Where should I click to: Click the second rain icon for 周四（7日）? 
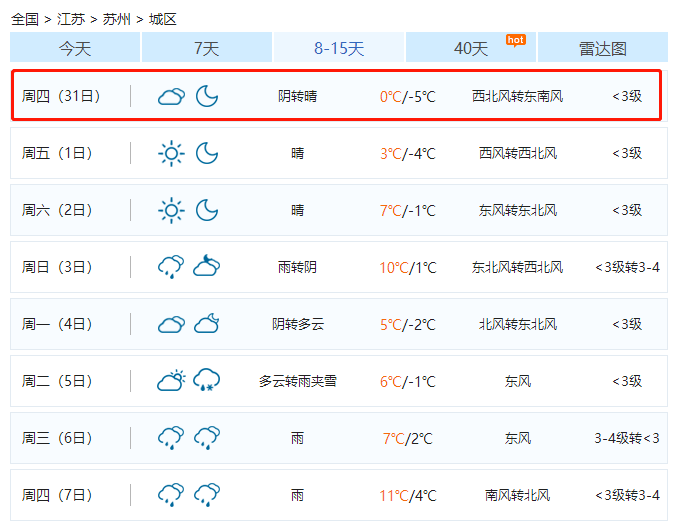pyautogui.click(x=207, y=495)
